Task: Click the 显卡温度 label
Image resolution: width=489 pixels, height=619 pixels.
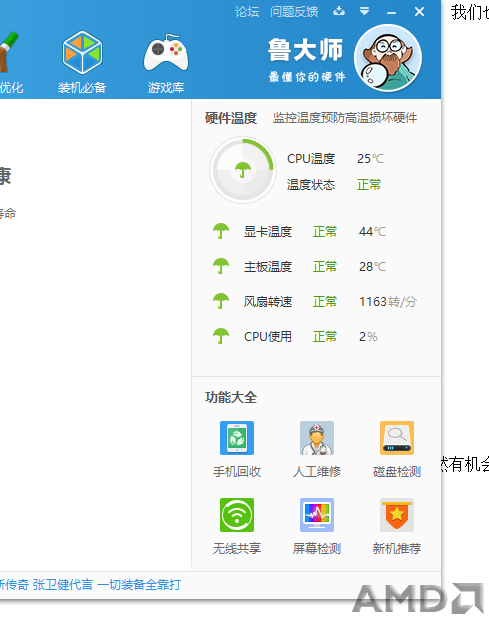Action: coord(268,231)
